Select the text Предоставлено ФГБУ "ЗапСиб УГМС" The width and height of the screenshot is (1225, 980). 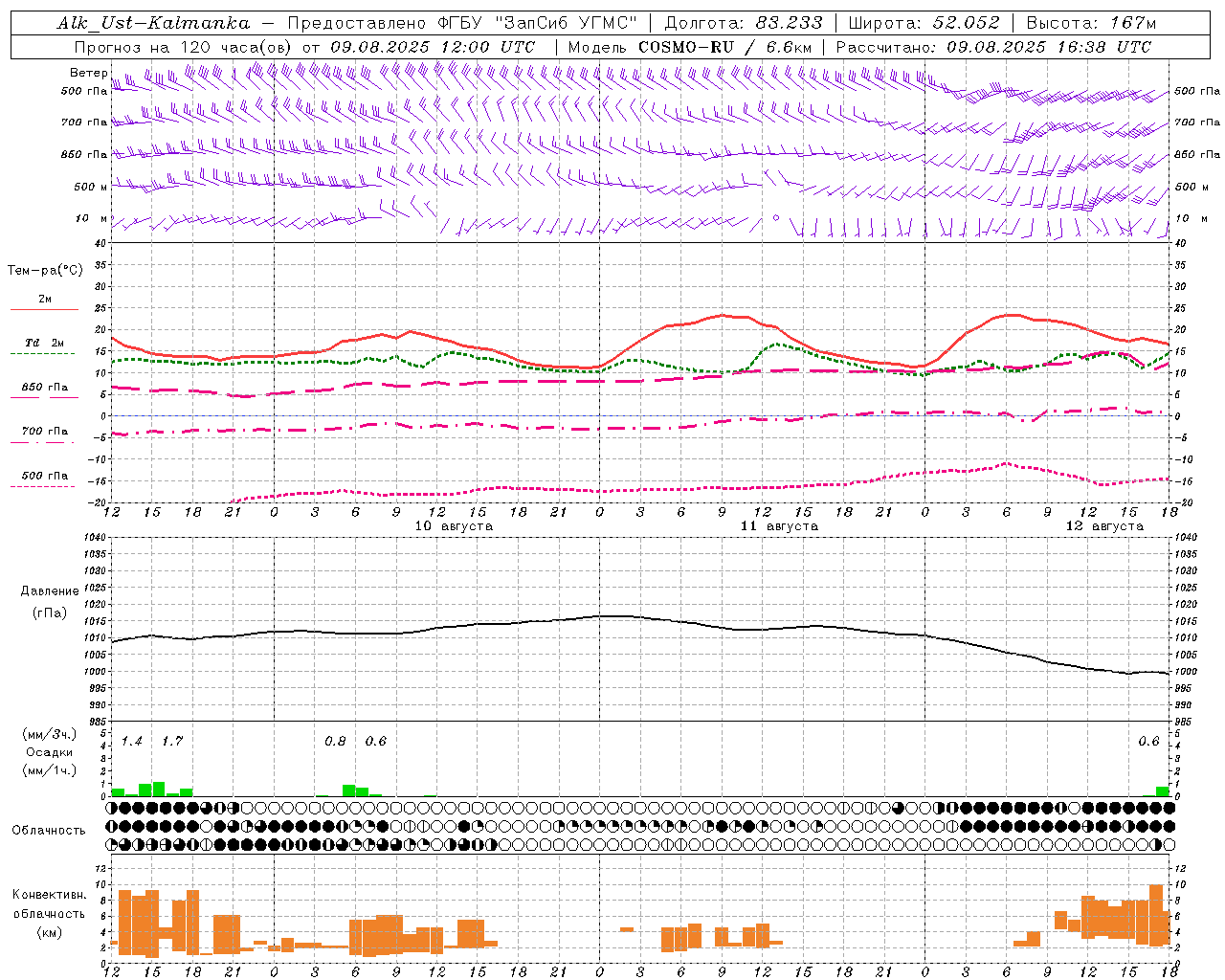(462, 23)
